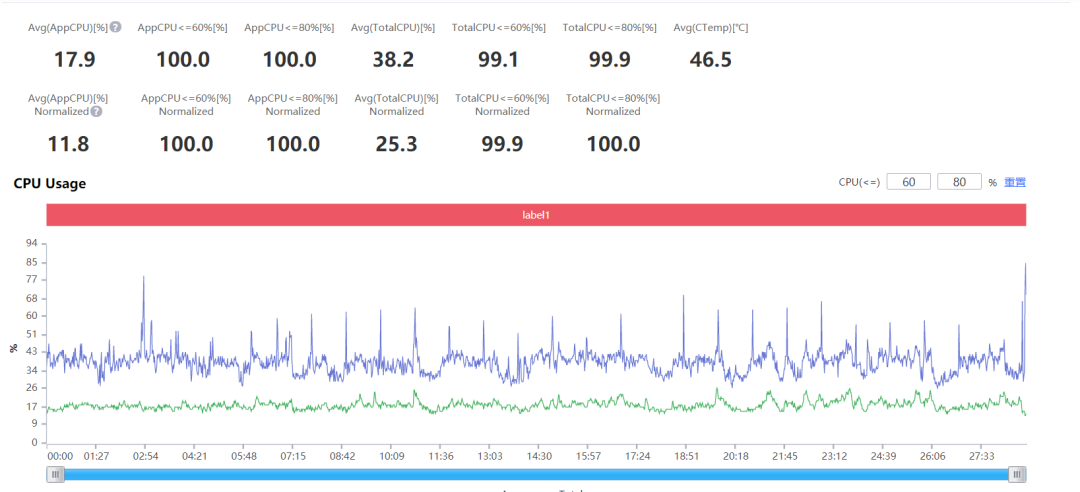This screenshot has height=492, width=1080.
Task: Grab the left handle of time range slider
Action: (54, 474)
